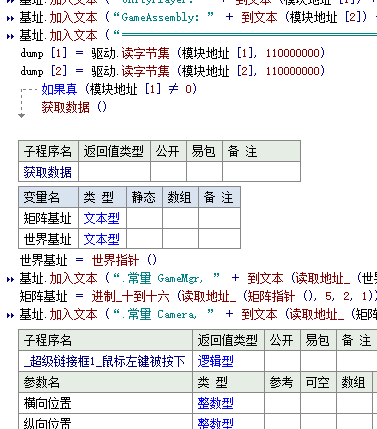Screen dimensions: 377x429
Task: Expand the collapsed 常量 Camera code line
Action: [x=10, y=315]
